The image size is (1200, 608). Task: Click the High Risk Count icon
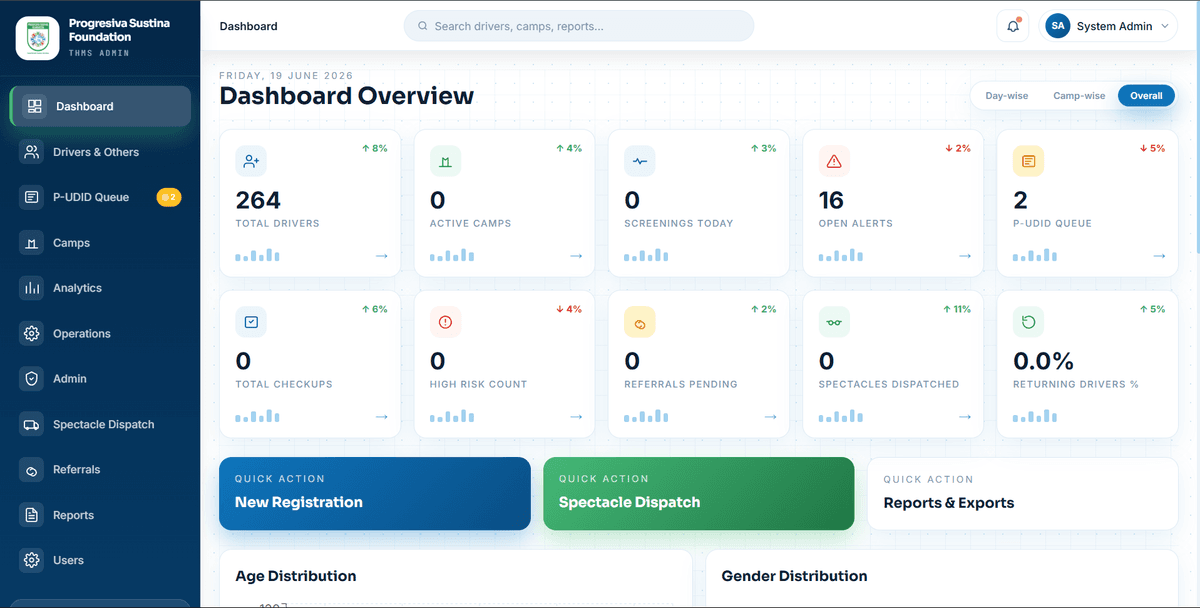445,322
